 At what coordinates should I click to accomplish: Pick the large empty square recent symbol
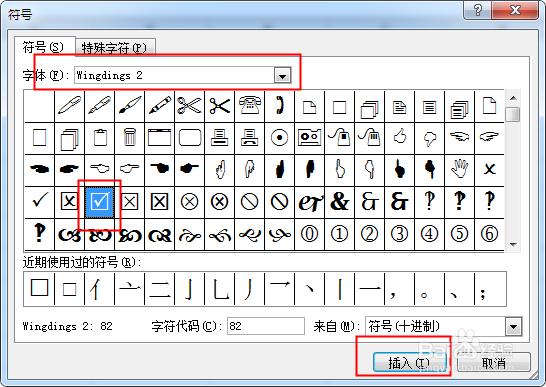click(39, 289)
